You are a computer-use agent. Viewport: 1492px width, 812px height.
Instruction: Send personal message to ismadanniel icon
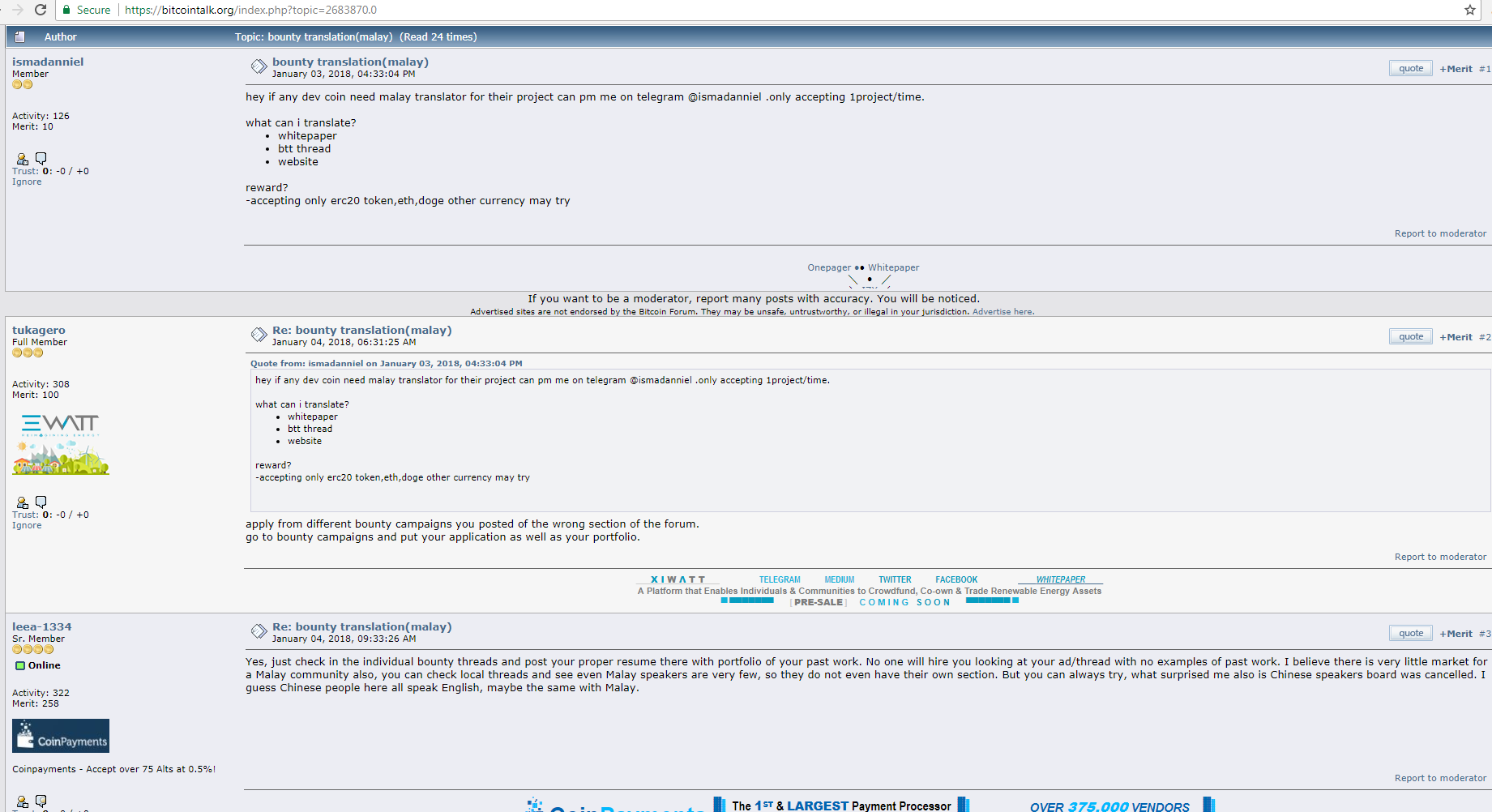point(41,158)
